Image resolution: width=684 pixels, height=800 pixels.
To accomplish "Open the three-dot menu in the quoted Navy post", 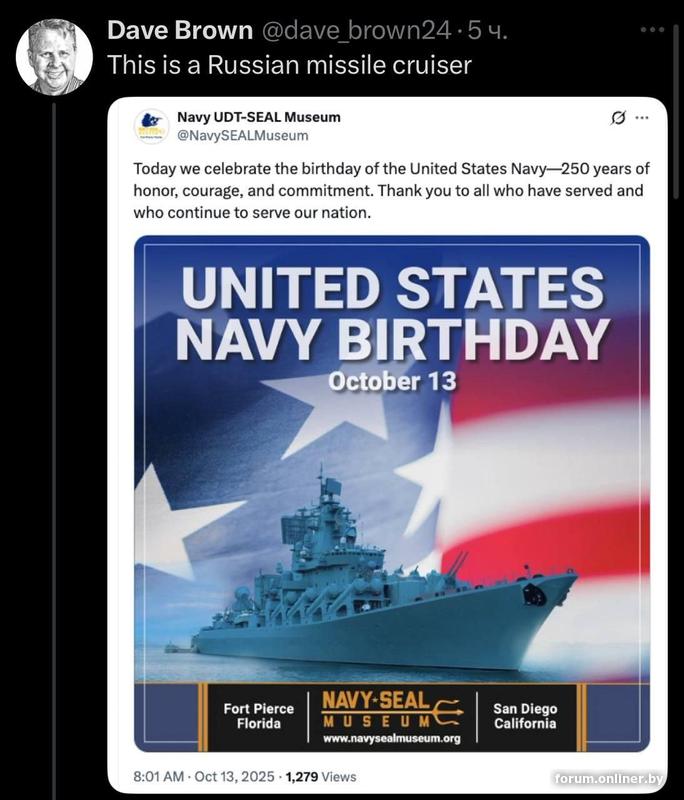I will (x=642, y=119).
